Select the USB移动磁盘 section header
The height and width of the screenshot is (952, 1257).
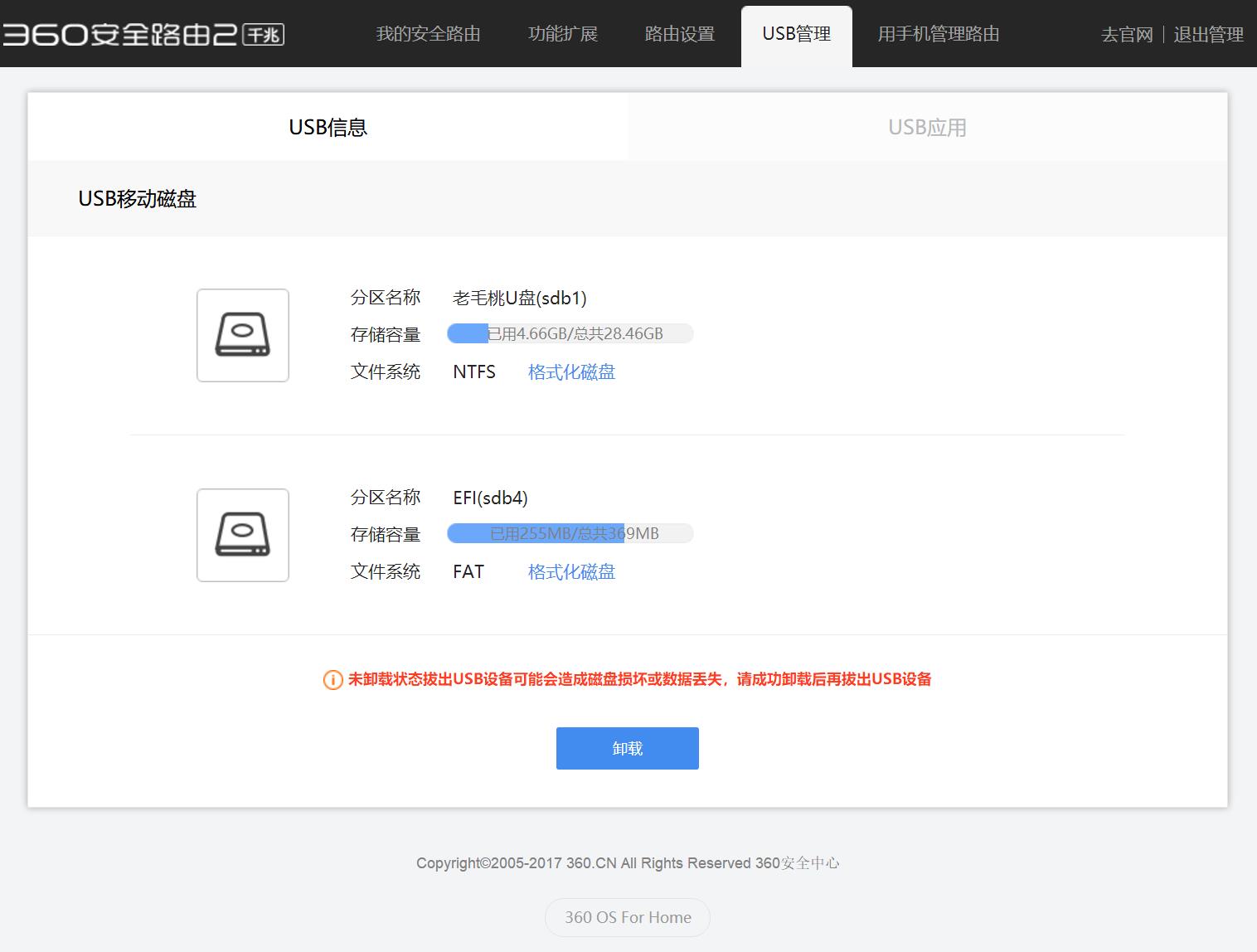click(137, 199)
